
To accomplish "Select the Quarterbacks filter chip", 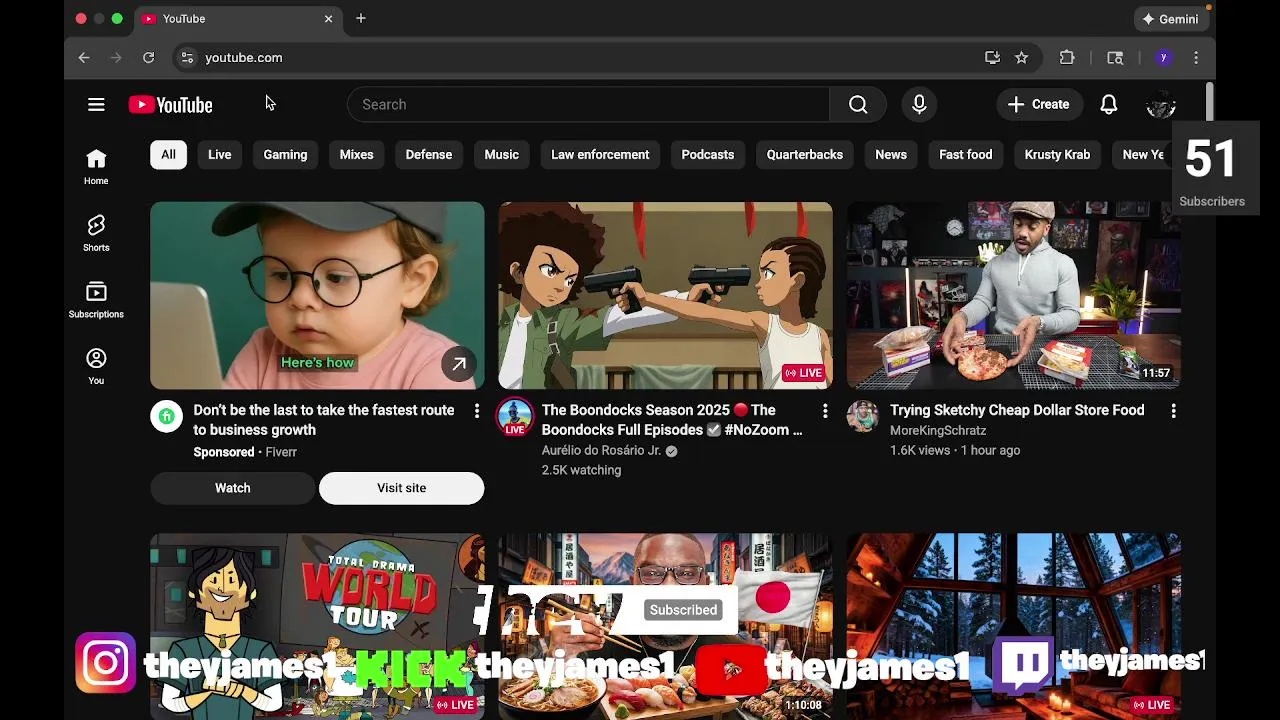I will pyautogui.click(x=805, y=154).
